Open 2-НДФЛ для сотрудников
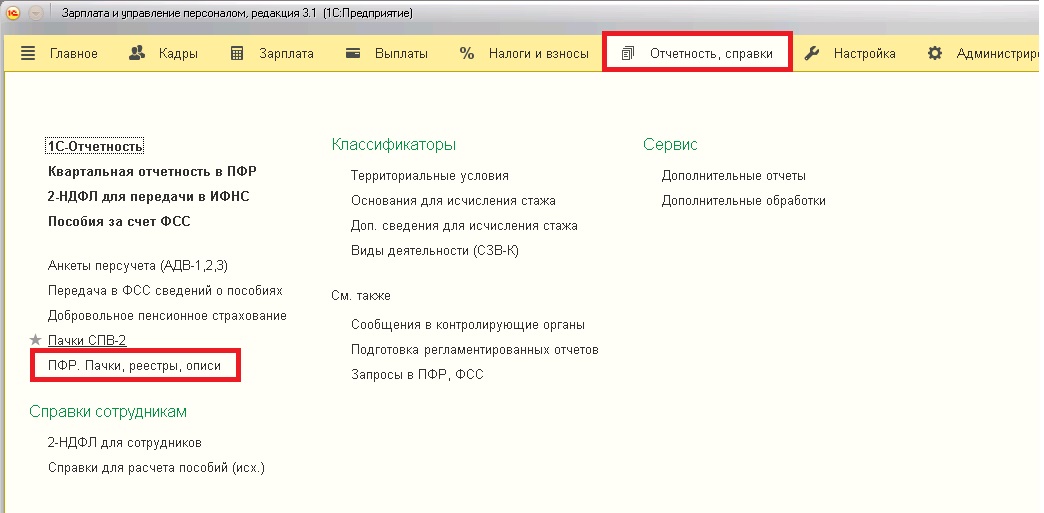Viewport: 1044px width, 513px height. point(125,442)
